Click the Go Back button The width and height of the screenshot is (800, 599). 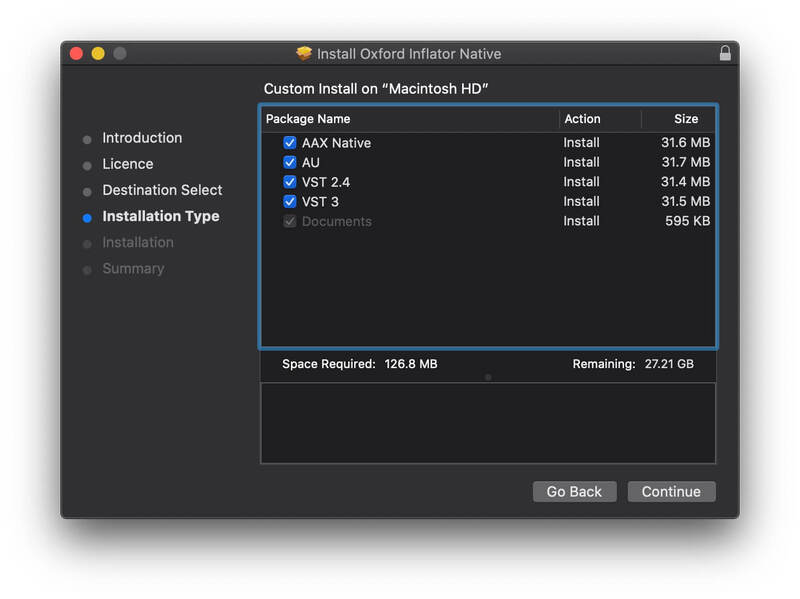pos(574,491)
